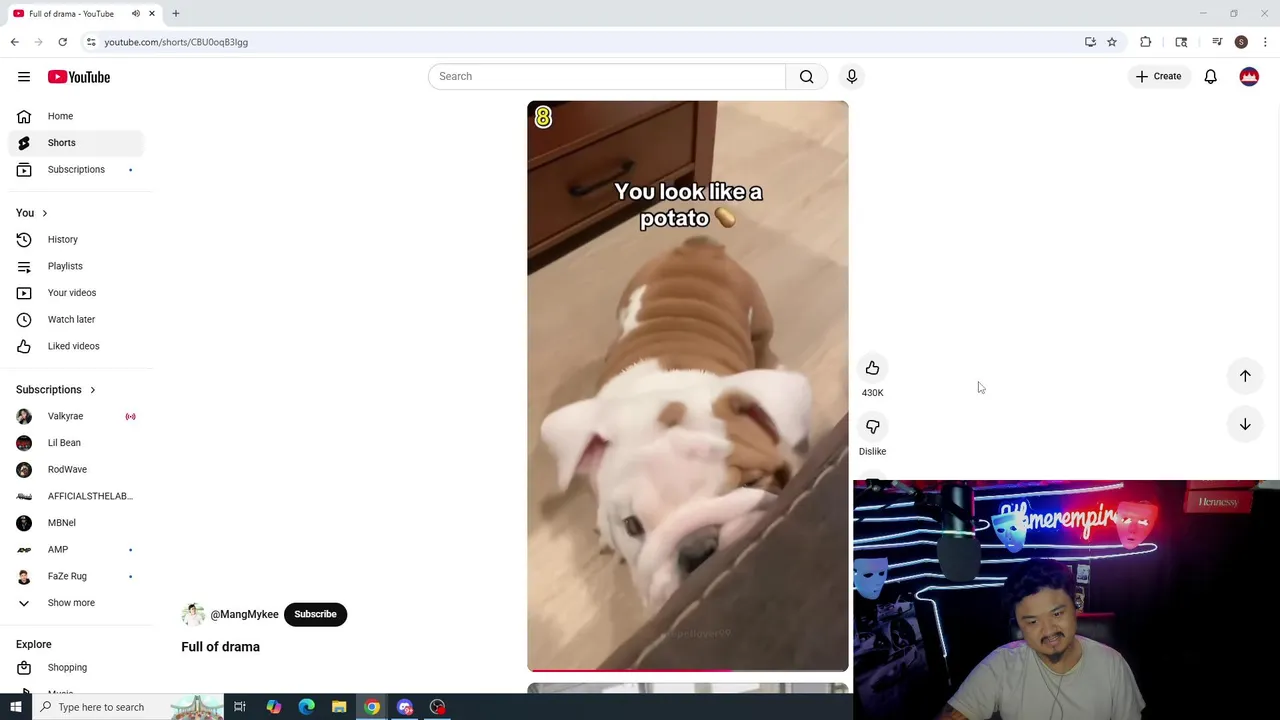This screenshot has width=1280, height=720.
Task: Select the Shorts sidebar tab
Action: pyautogui.click(x=76, y=143)
